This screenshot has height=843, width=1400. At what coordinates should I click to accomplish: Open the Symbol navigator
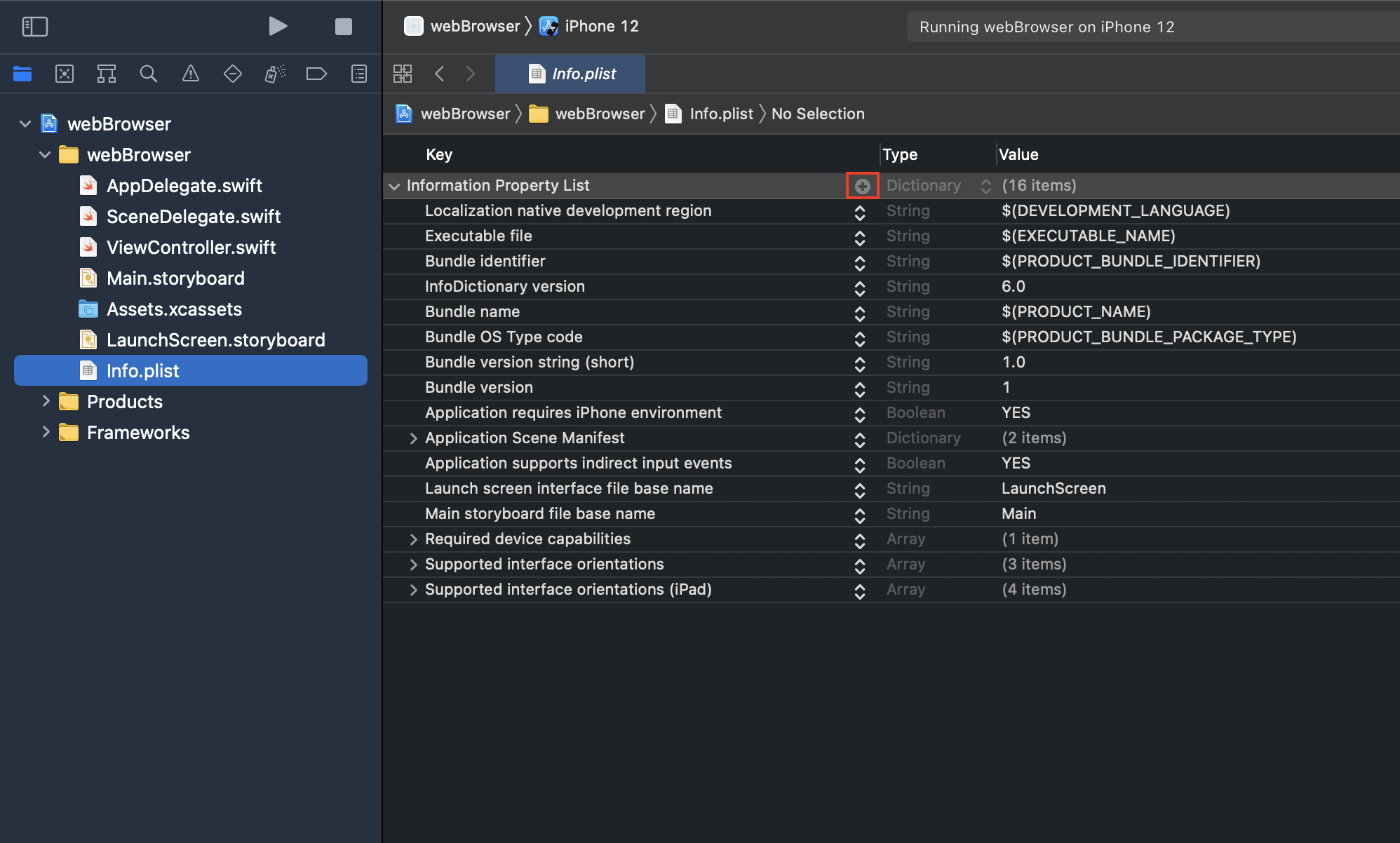[x=107, y=74]
